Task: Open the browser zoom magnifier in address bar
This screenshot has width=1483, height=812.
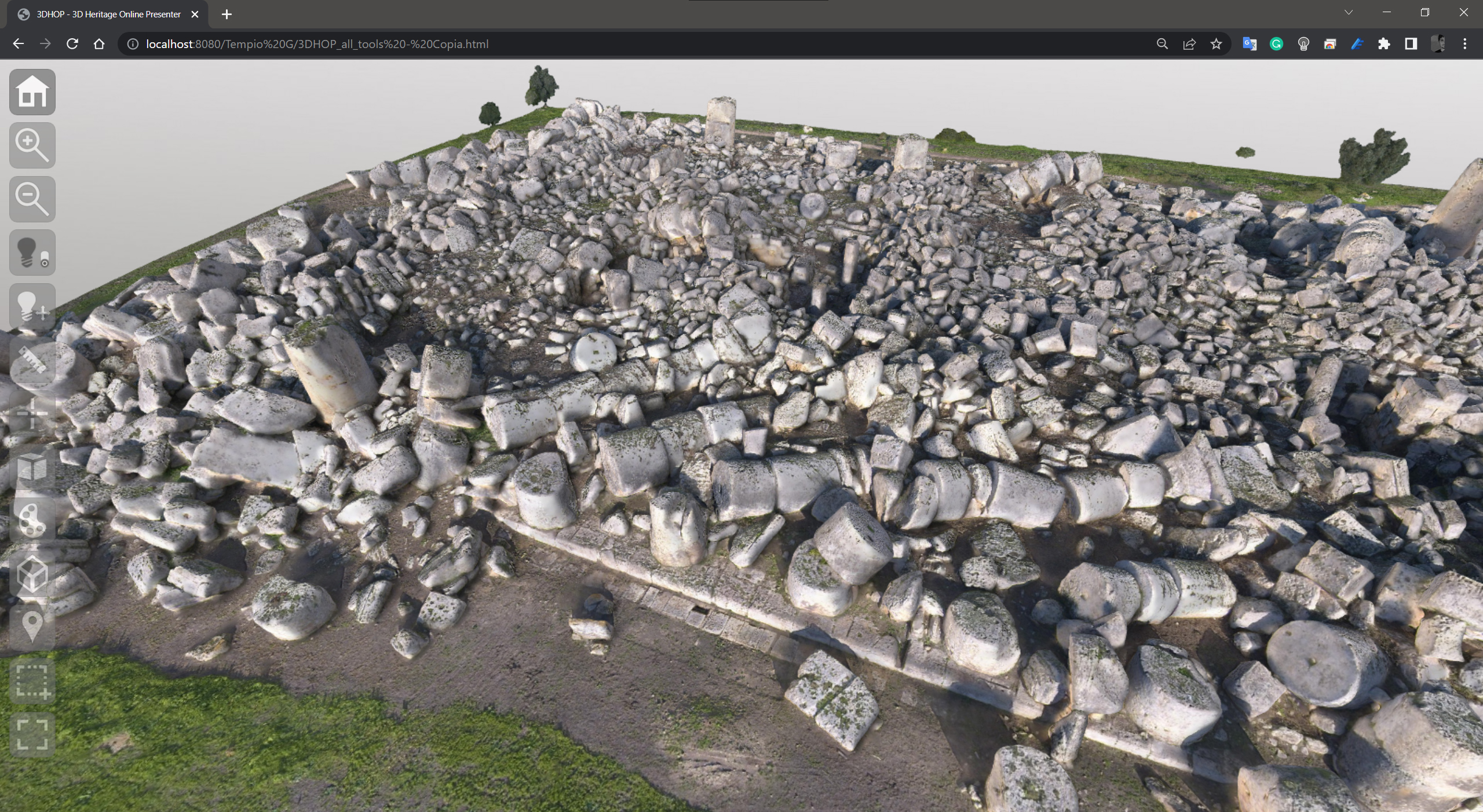Action: (x=1162, y=44)
